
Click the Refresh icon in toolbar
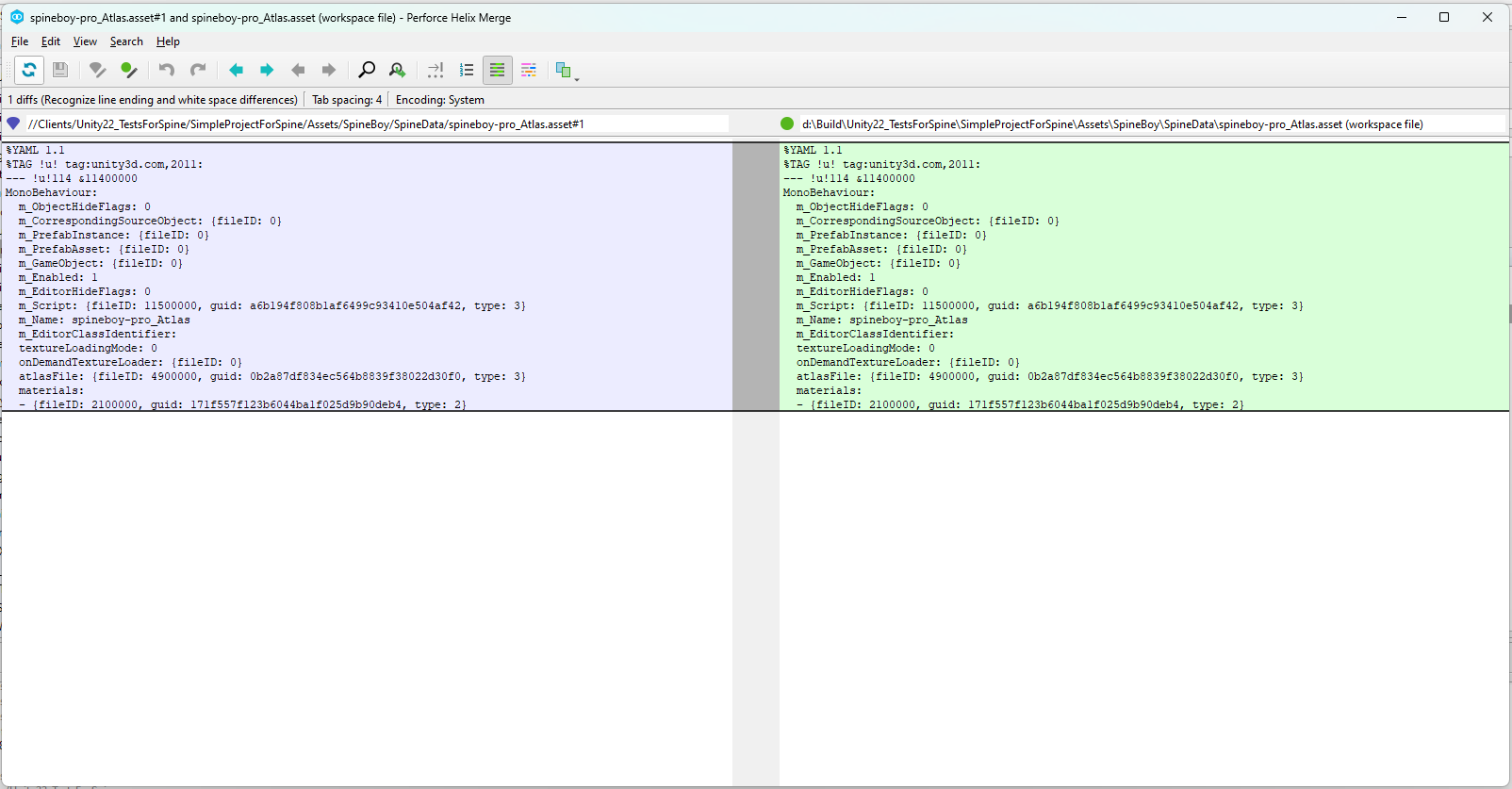click(x=29, y=70)
